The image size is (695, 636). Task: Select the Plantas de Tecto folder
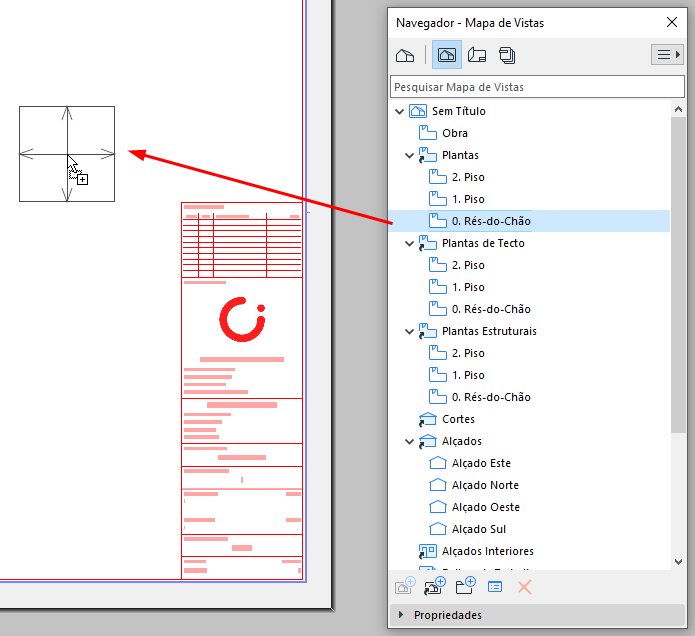click(483, 243)
